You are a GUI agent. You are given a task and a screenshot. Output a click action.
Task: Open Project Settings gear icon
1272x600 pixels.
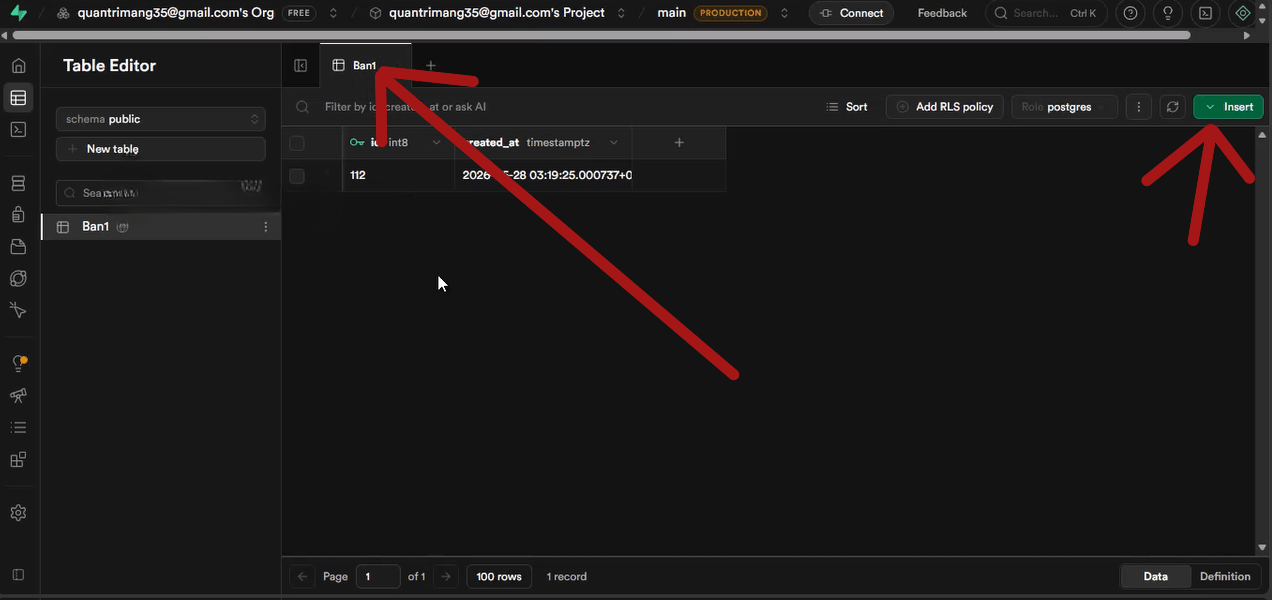point(18,513)
